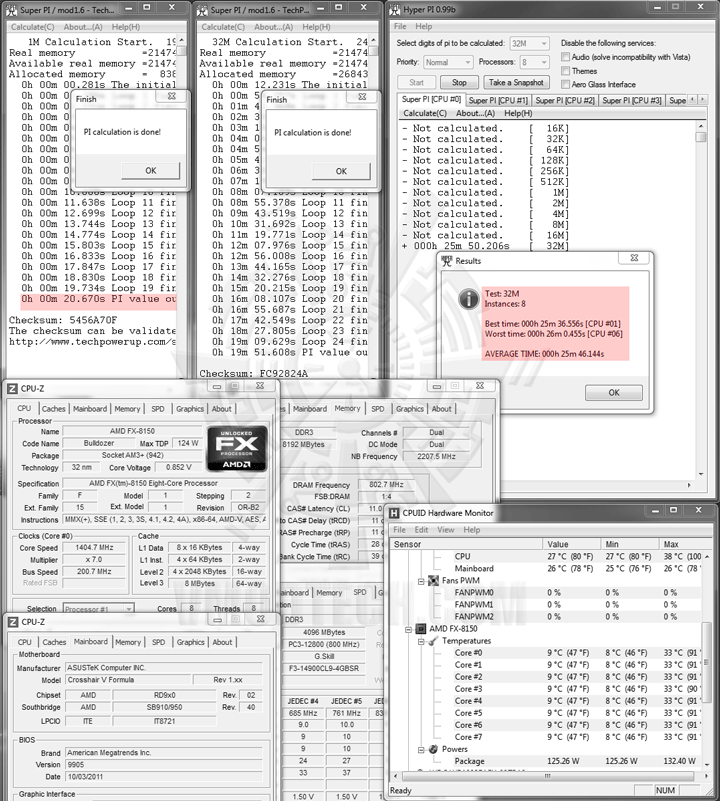This screenshot has height=801, width=720.
Task: Collapse the Powers tree node
Action: (x=421, y=749)
